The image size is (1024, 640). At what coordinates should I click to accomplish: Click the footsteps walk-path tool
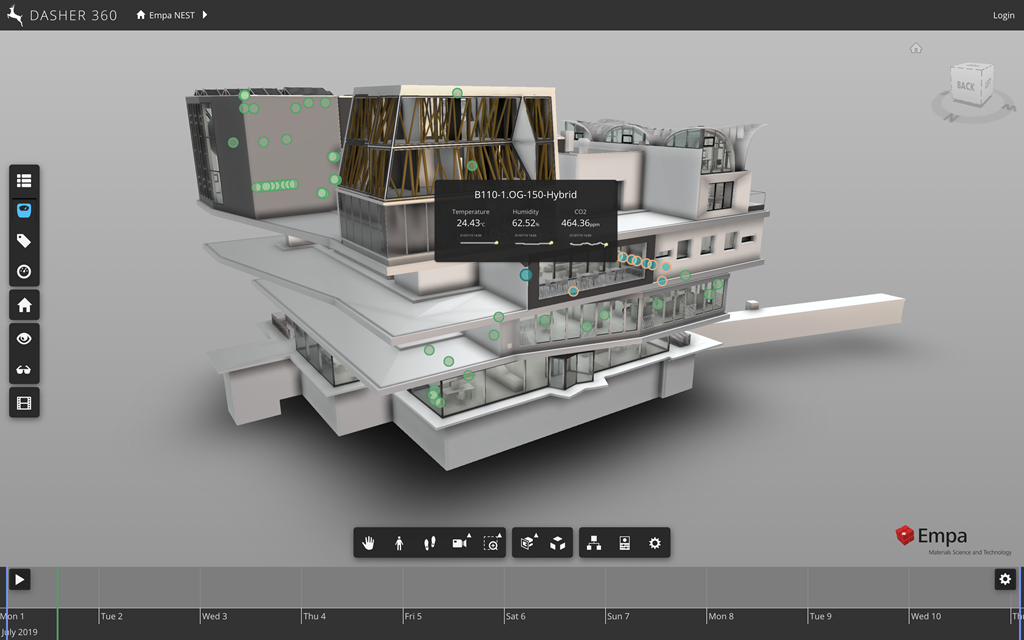430,543
